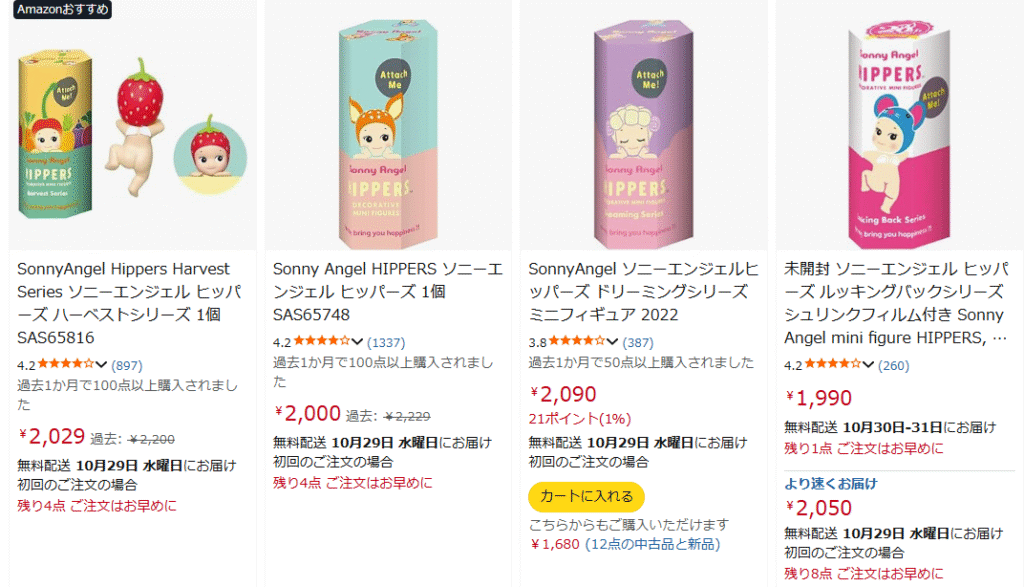Expand rating chevron for the 3.8-star item
1024x587 pixels.
(x=612, y=341)
